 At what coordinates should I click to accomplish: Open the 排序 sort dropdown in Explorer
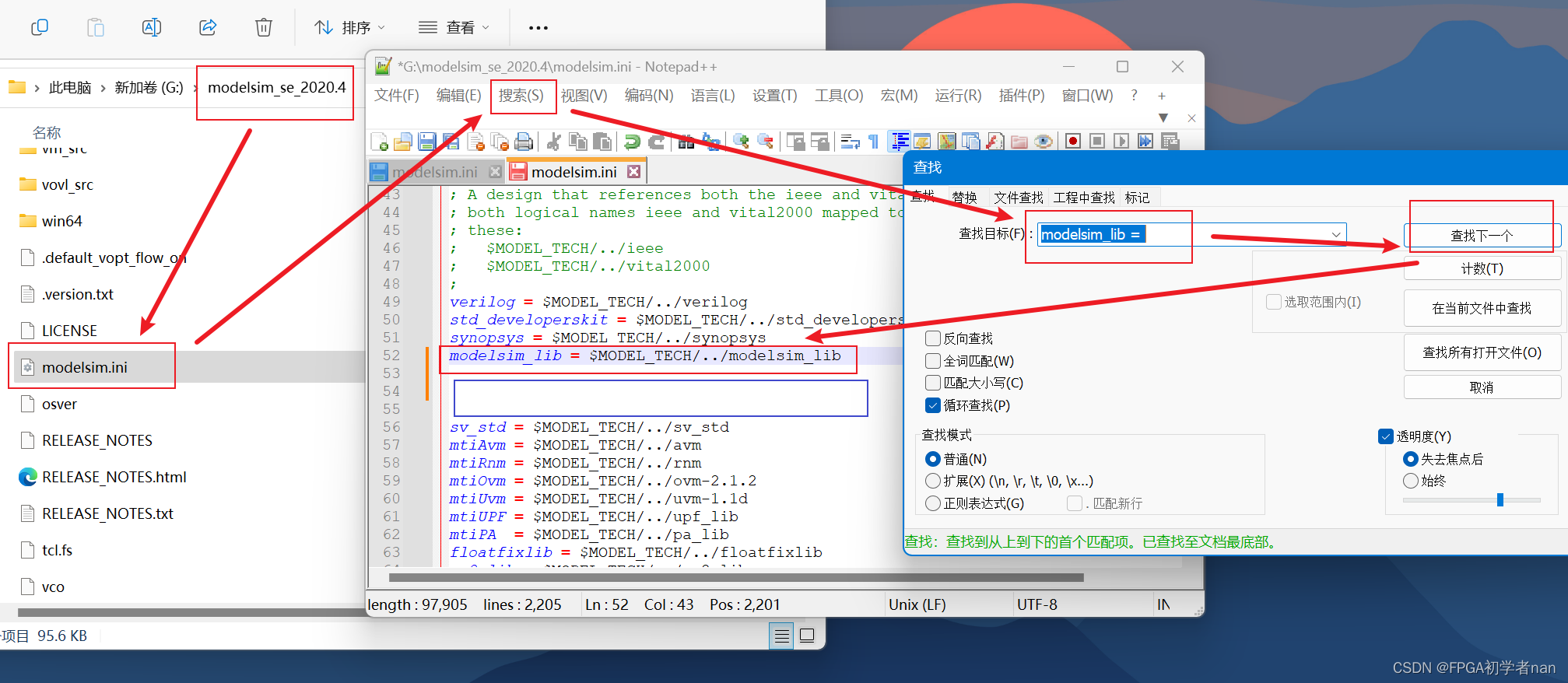click(x=350, y=27)
